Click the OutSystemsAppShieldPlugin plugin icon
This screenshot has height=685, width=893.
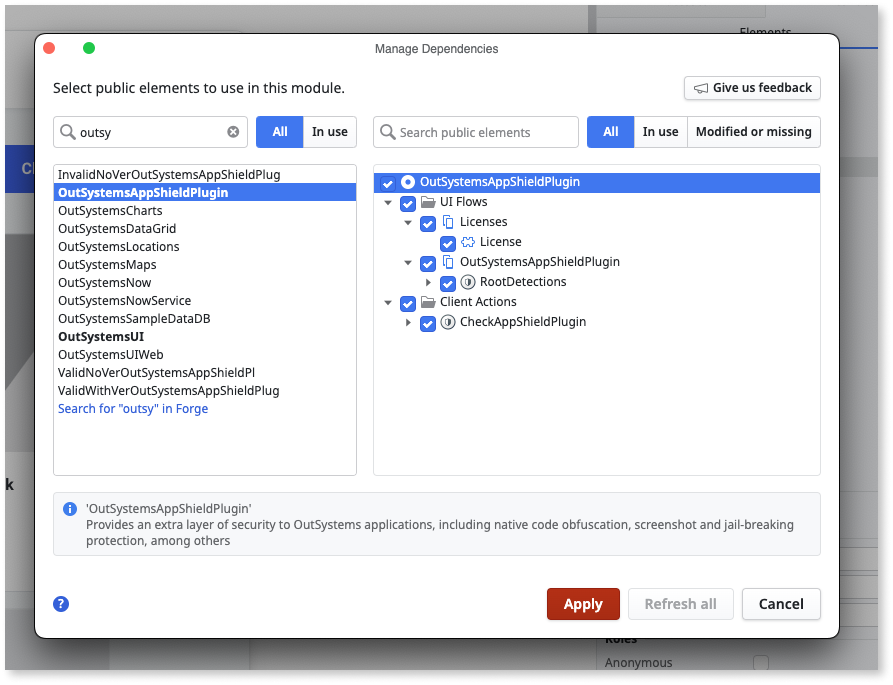click(407, 183)
